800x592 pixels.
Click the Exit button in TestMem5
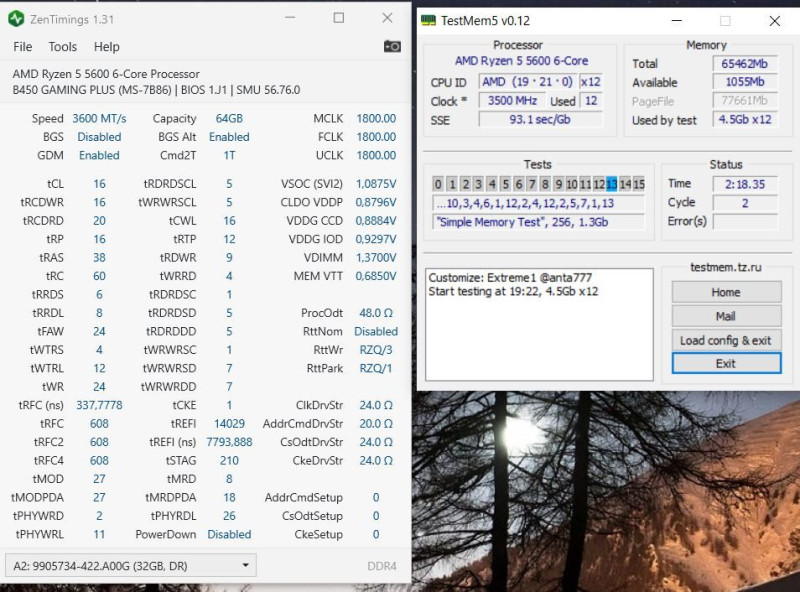[726, 363]
